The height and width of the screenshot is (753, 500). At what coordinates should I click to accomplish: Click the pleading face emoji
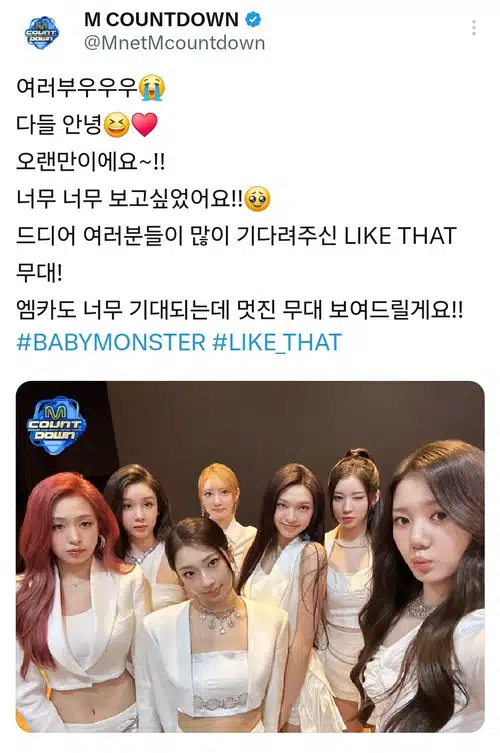[x=257, y=199]
